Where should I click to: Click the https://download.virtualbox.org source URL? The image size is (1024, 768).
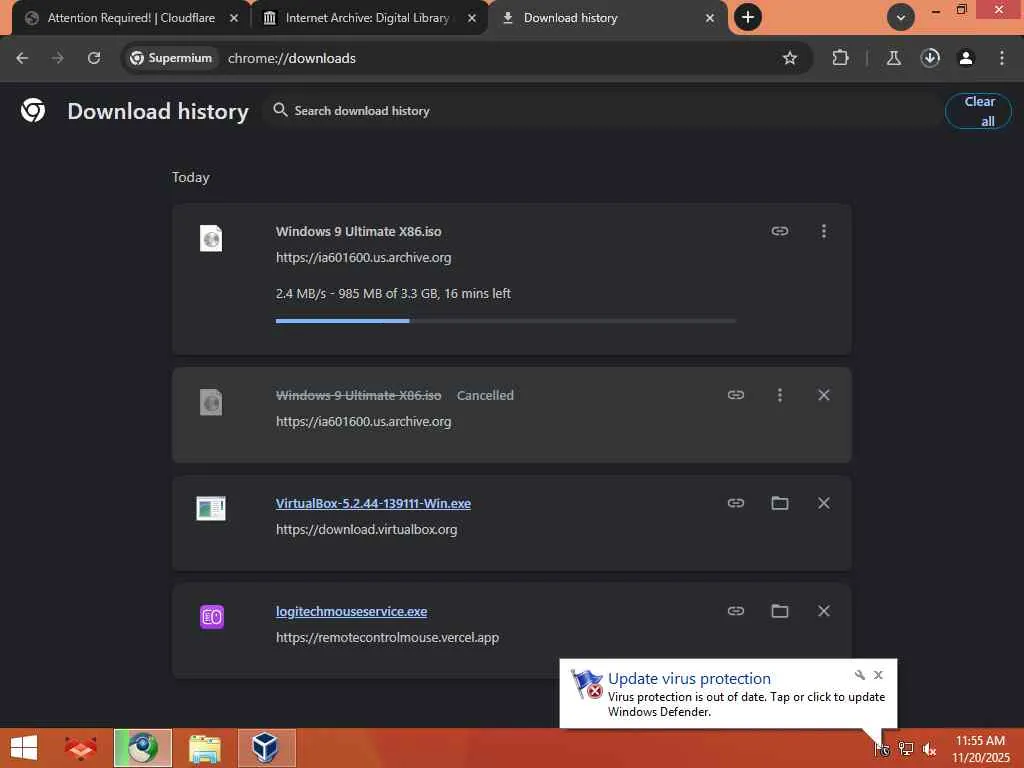click(366, 530)
